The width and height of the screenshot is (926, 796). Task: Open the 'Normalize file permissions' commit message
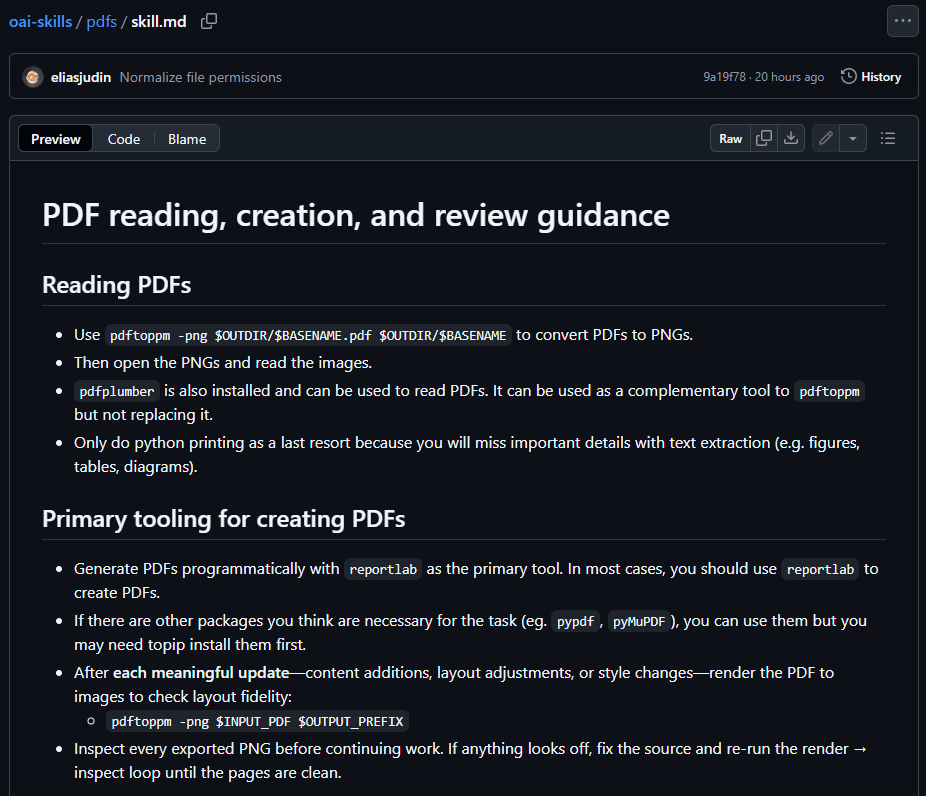pyautogui.click(x=200, y=77)
